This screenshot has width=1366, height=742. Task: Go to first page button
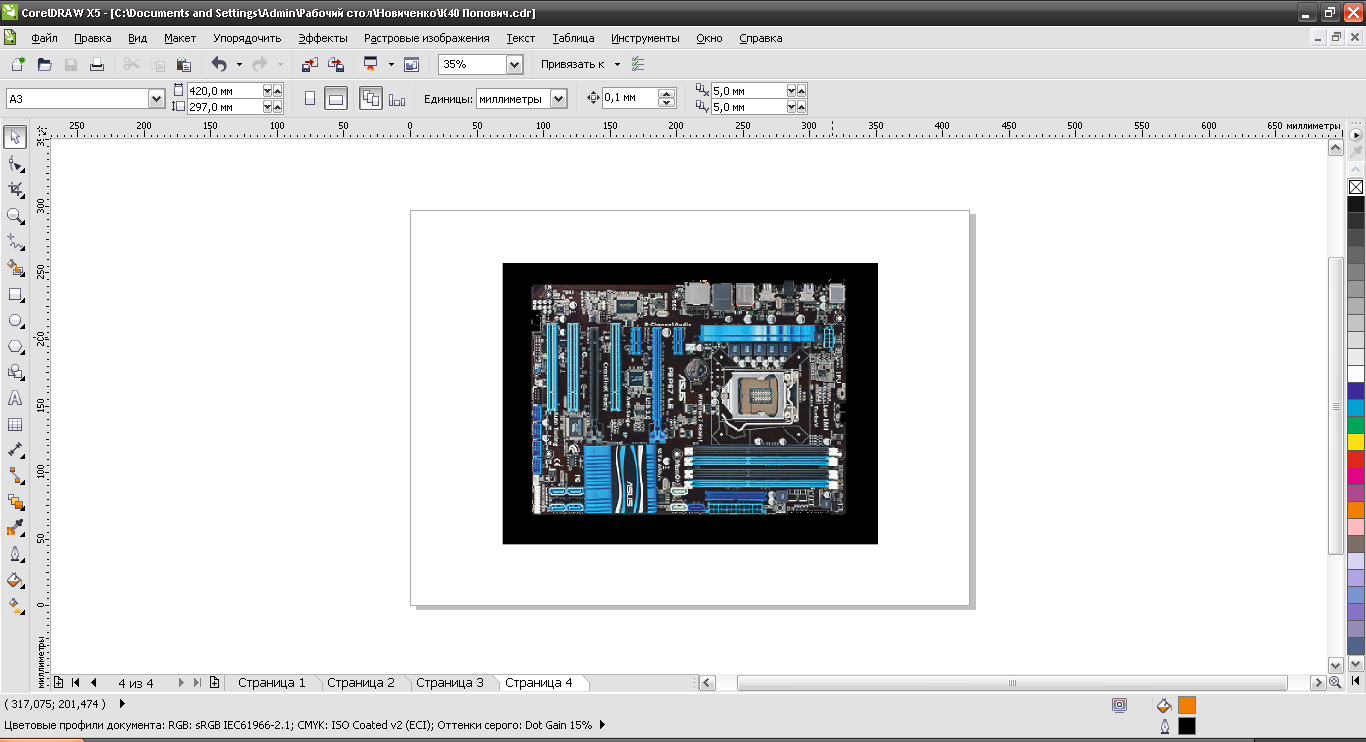click(76, 683)
